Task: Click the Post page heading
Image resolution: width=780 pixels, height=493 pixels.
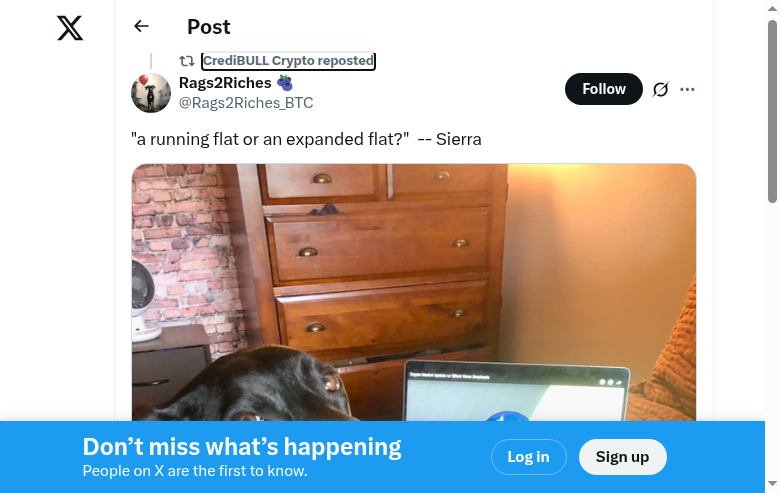Action: pos(208,27)
